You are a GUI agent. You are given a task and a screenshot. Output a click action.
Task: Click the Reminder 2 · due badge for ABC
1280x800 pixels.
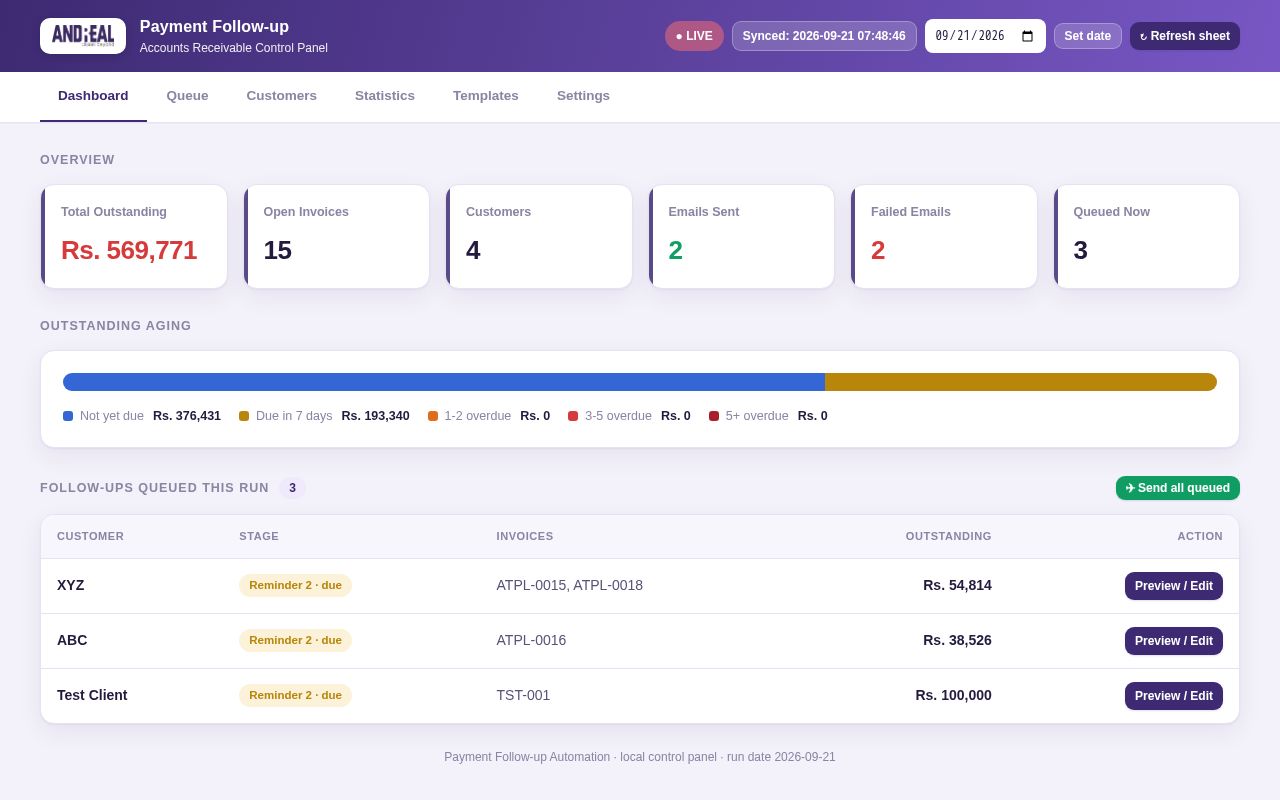(295, 640)
